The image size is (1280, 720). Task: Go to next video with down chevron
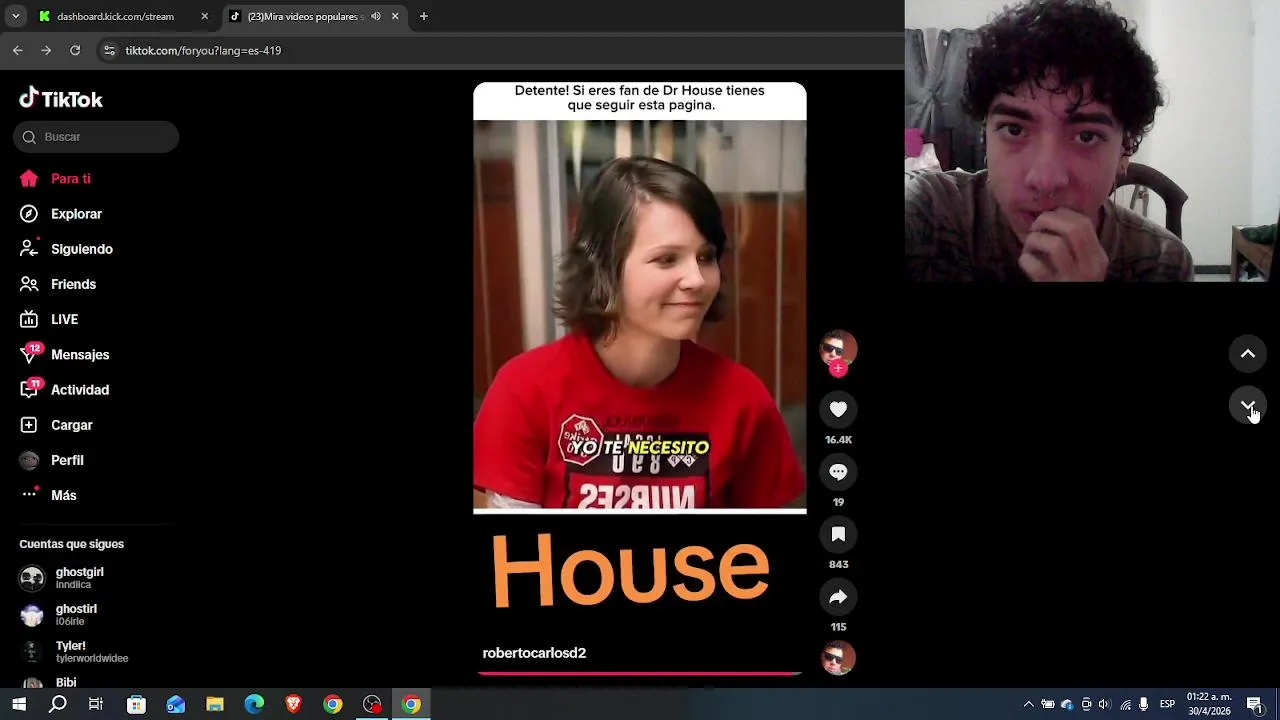[x=1248, y=405]
